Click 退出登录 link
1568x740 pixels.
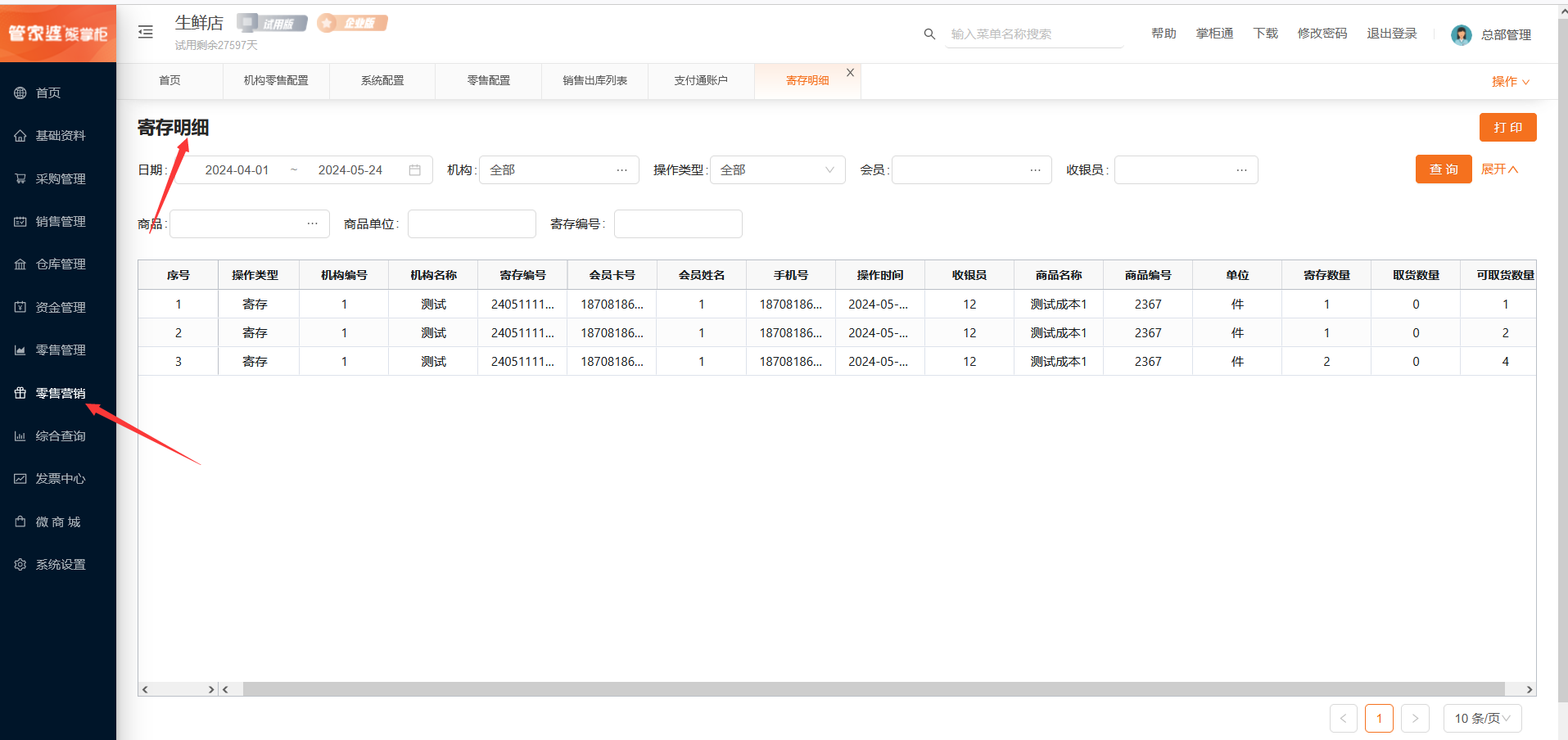point(1392,34)
